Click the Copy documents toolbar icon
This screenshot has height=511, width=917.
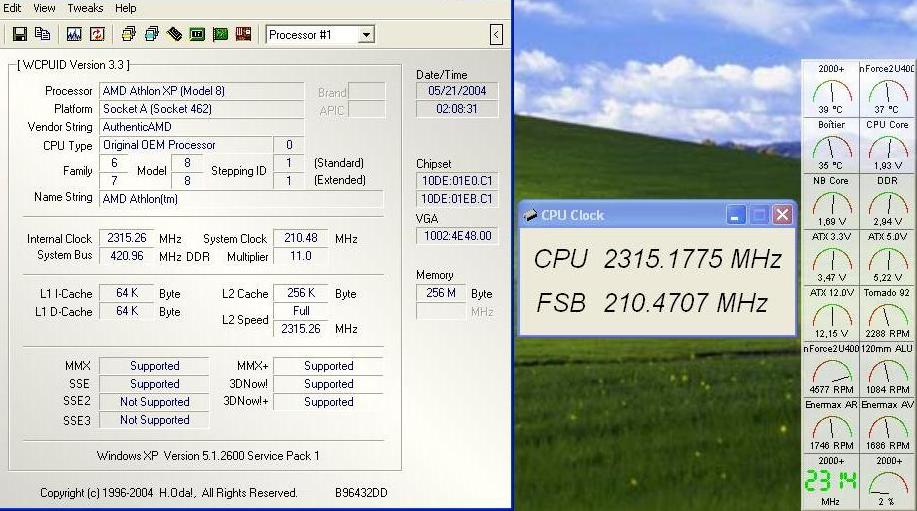click(x=42, y=34)
